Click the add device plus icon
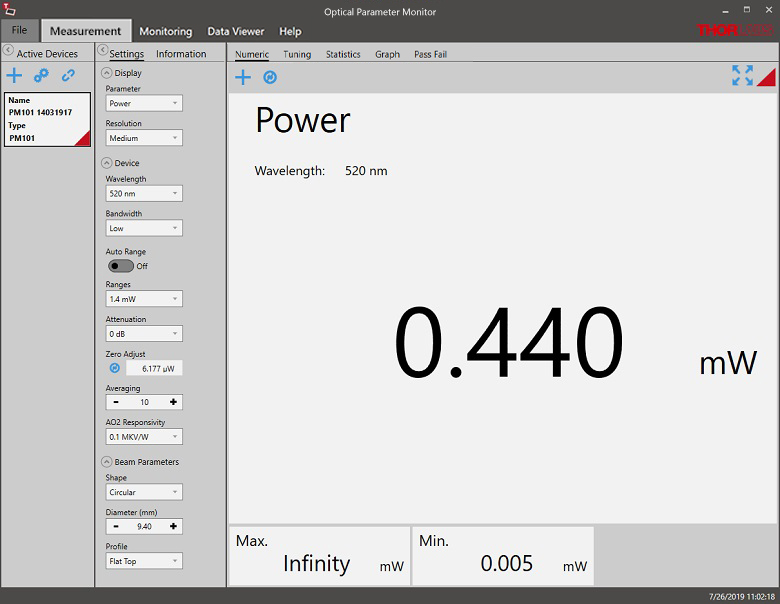Screen dimensions: 780x604 (14, 76)
